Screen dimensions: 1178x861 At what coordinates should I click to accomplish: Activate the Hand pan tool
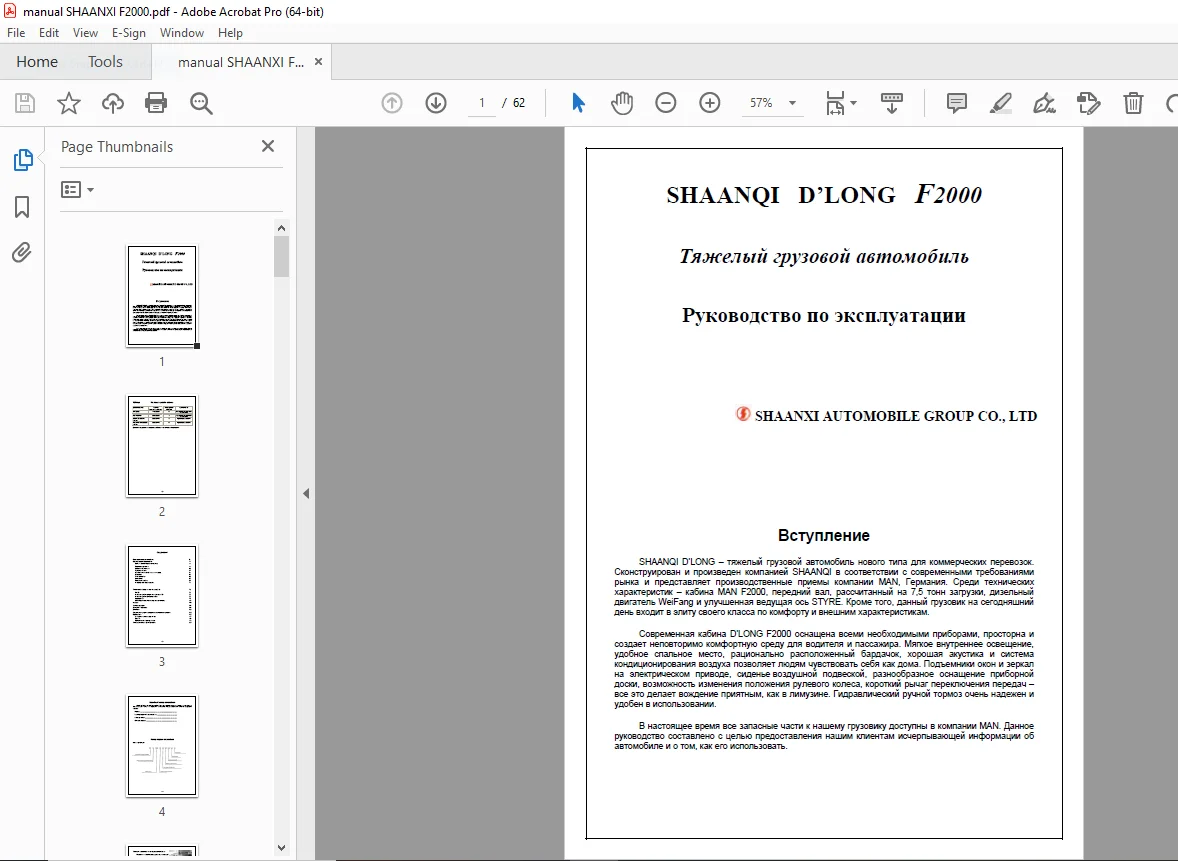(x=622, y=103)
